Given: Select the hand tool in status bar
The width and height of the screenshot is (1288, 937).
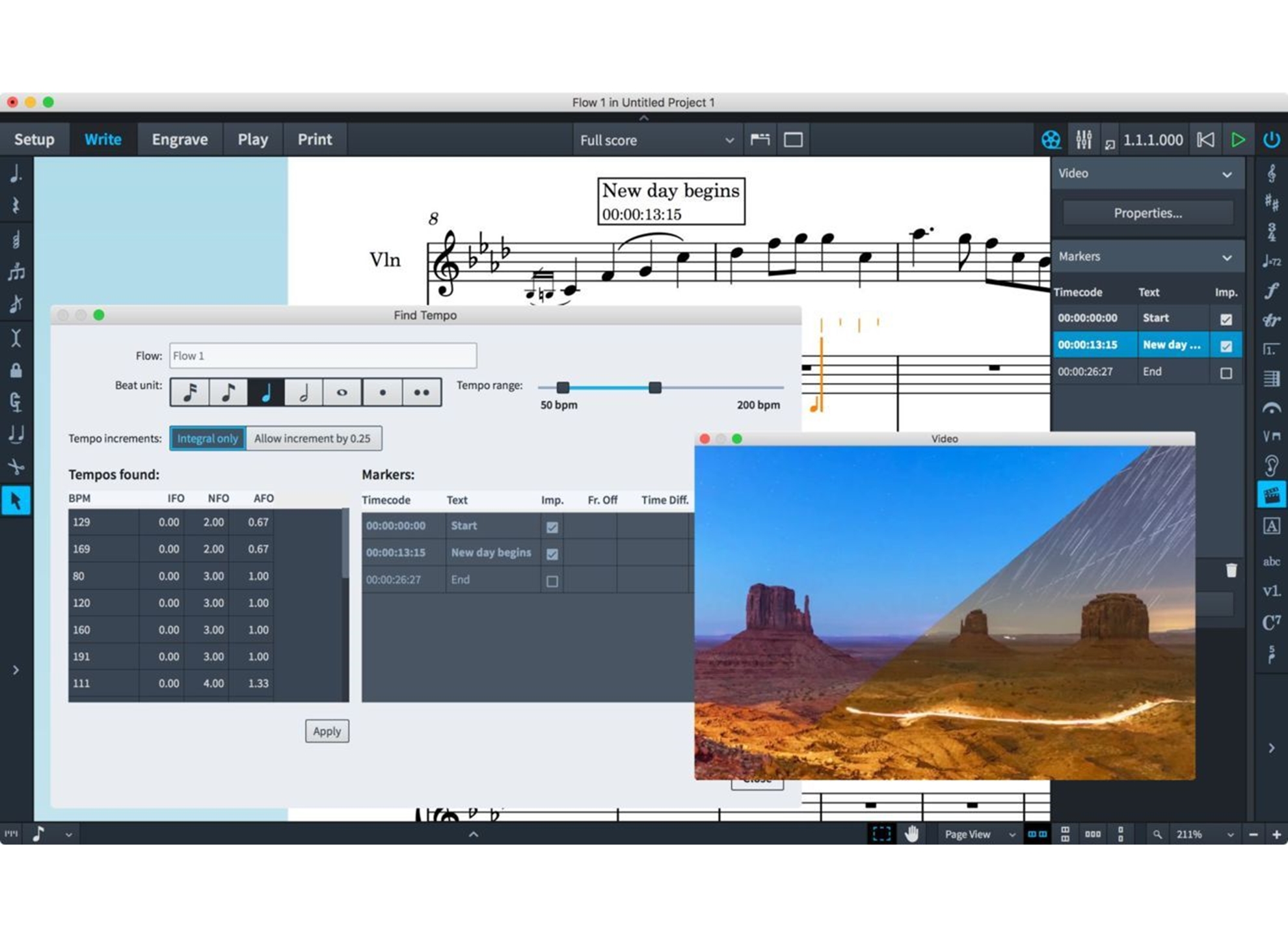Looking at the screenshot, I should [x=911, y=834].
